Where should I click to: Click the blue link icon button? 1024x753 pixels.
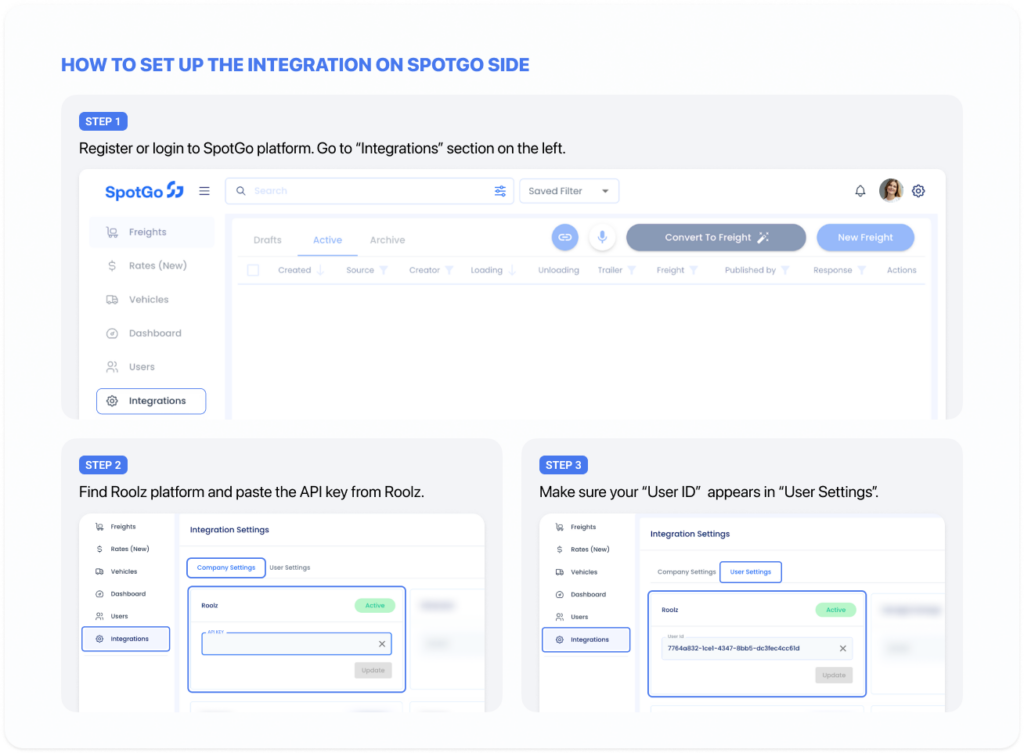click(x=565, y=237)
